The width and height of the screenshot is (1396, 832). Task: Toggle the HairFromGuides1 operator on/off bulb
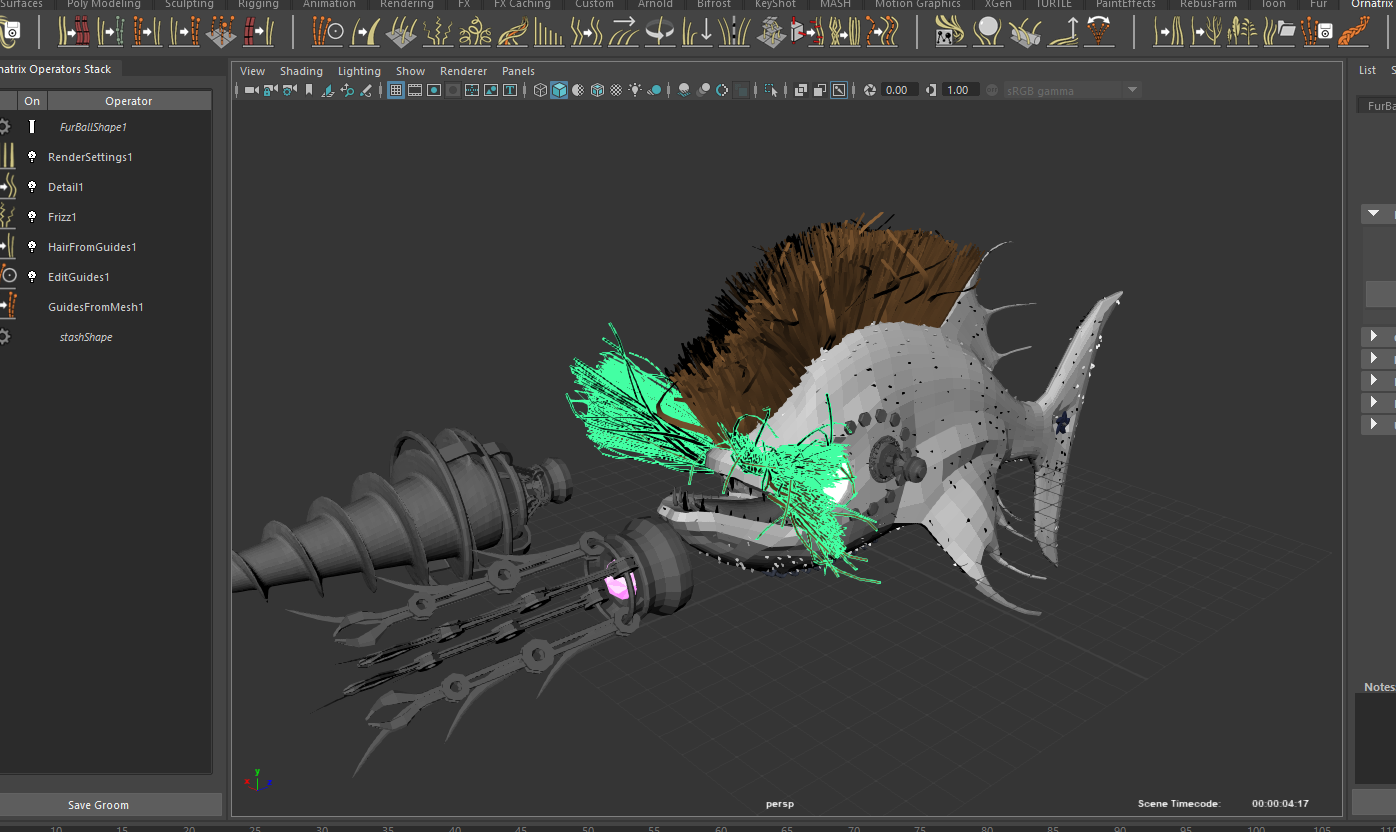(x=32, y=247)
